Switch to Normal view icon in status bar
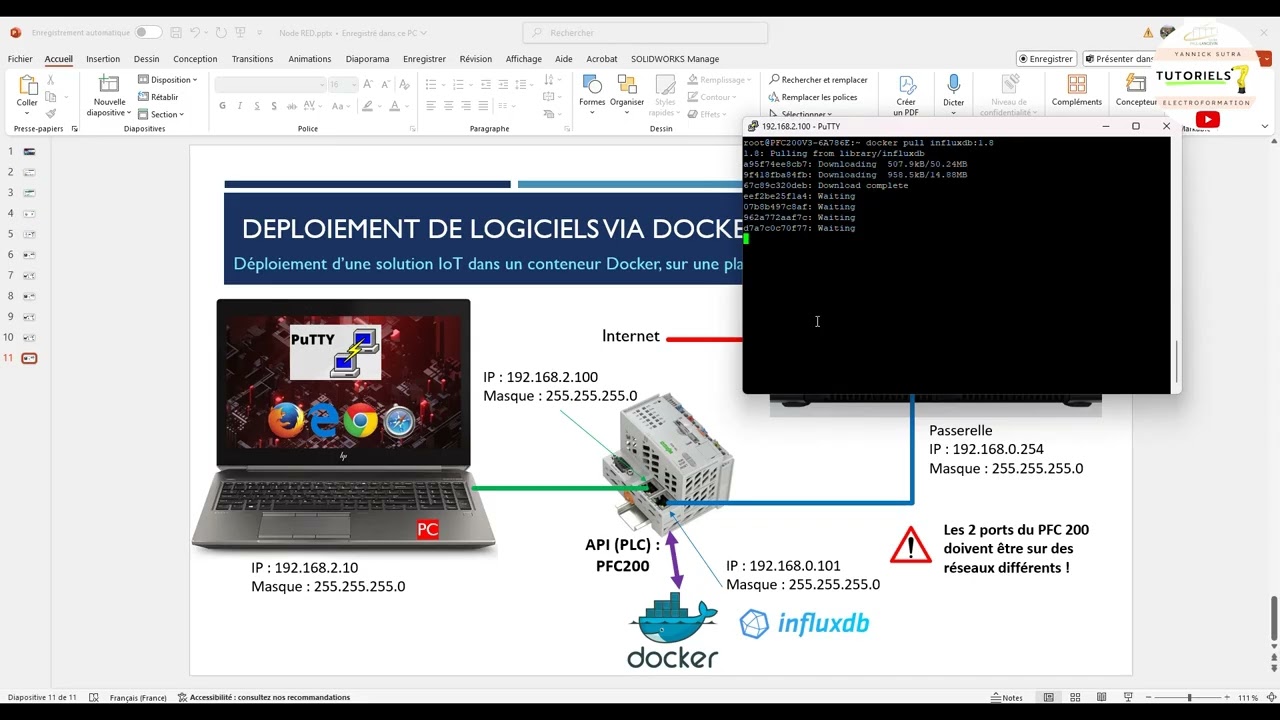The image size is (1280, 720). coord(1048,697)
